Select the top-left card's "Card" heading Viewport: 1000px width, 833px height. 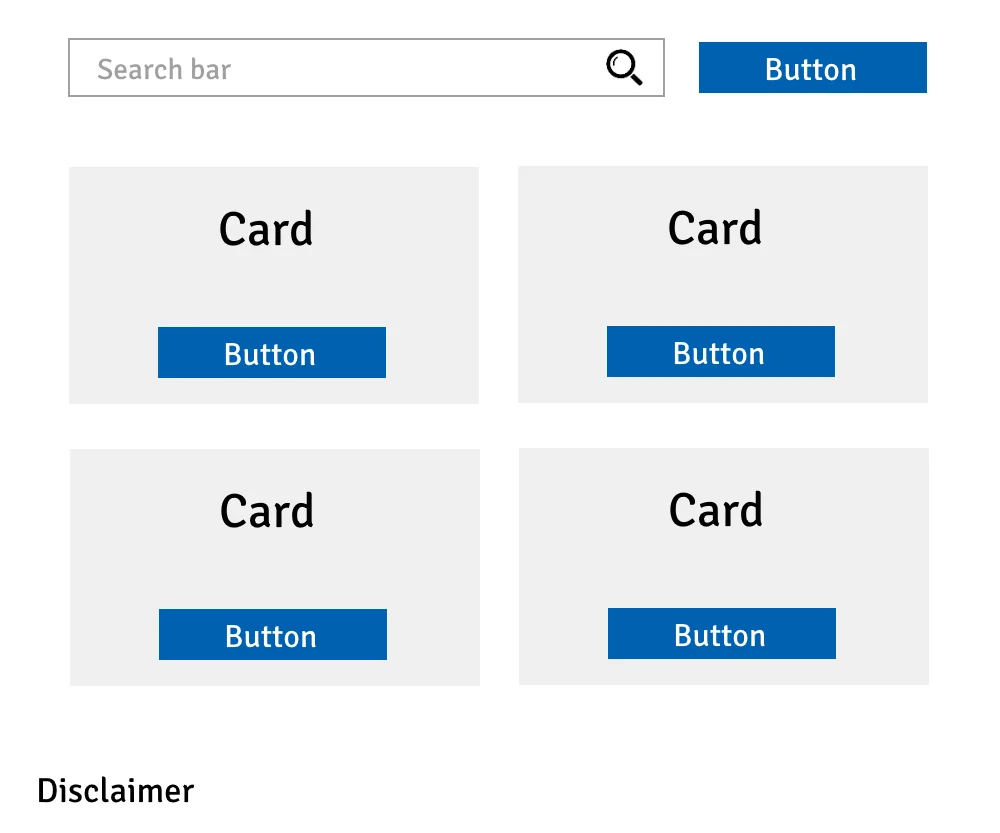(x=266, y=229)
